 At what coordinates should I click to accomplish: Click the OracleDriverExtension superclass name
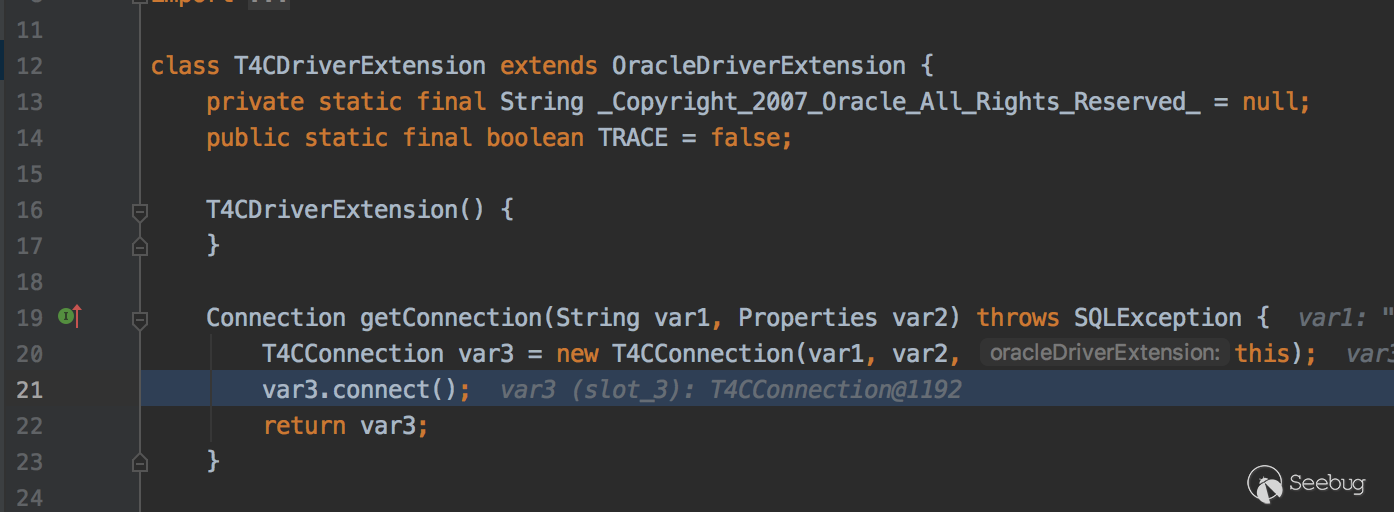point(758,66)
